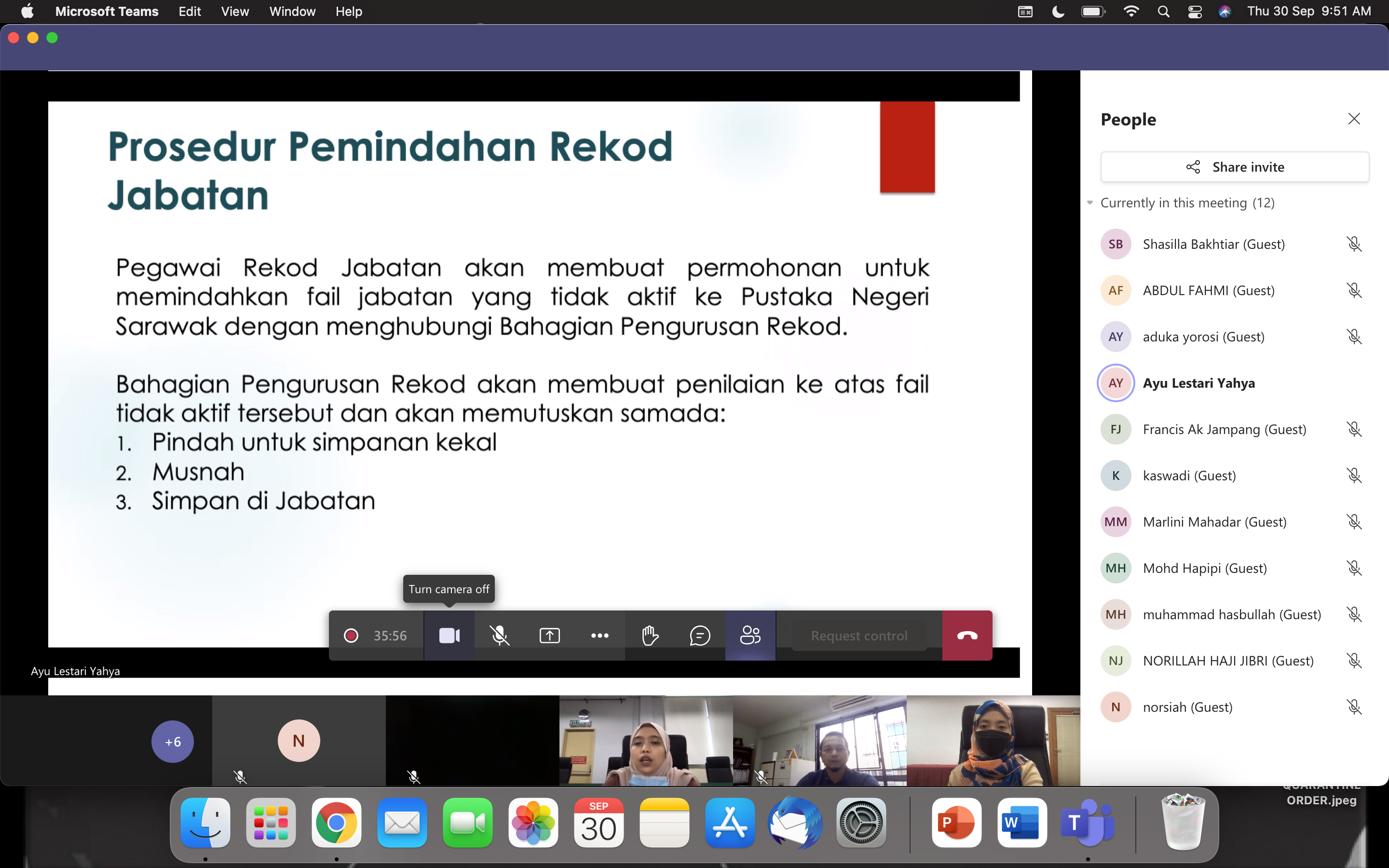Toggle the participants panel button
The width and height of the screenshot is (1389, 868).
coord(750,636)
